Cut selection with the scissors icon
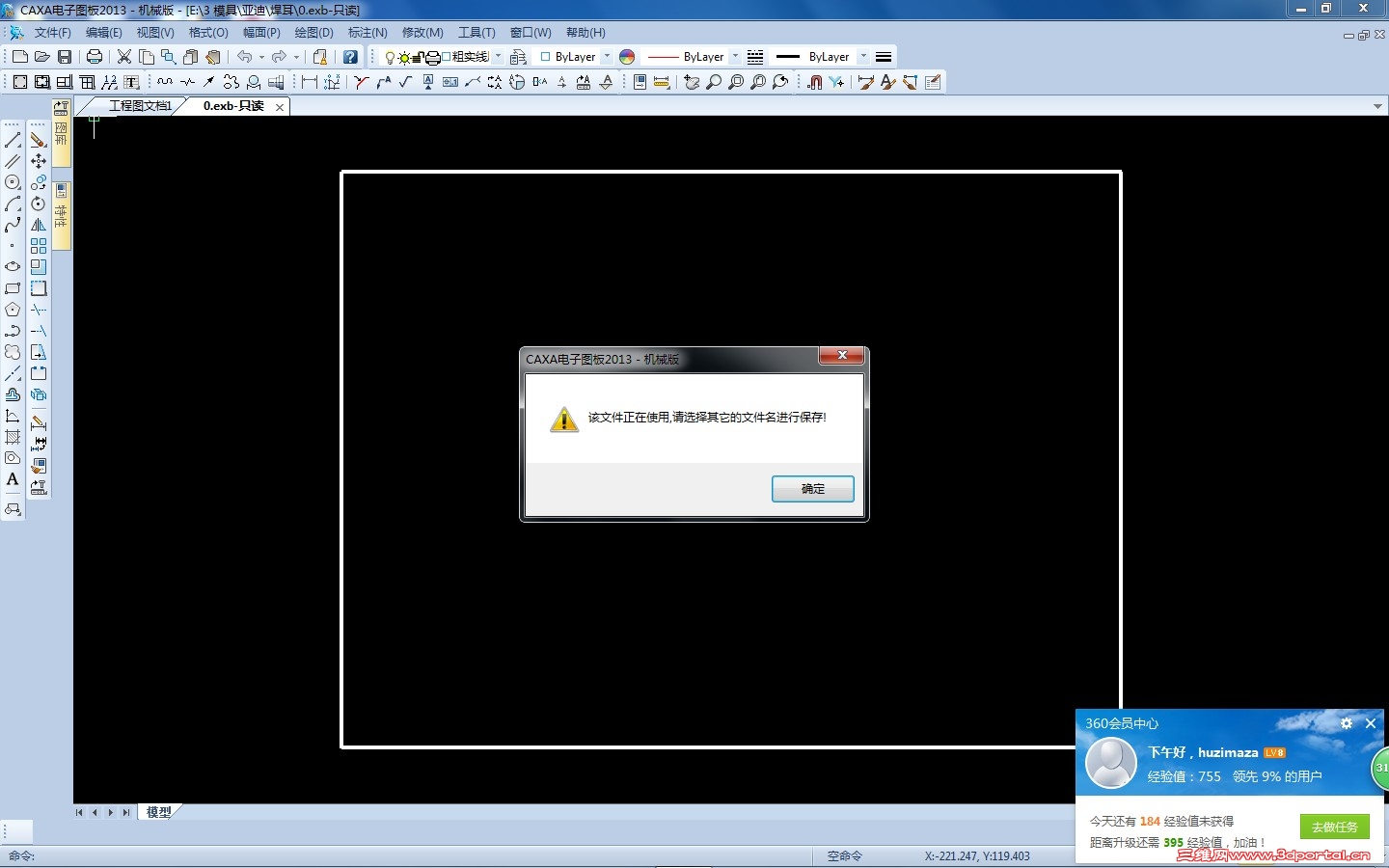The width and height of the screenshot is (1389, 868). [x=124, y=57]
